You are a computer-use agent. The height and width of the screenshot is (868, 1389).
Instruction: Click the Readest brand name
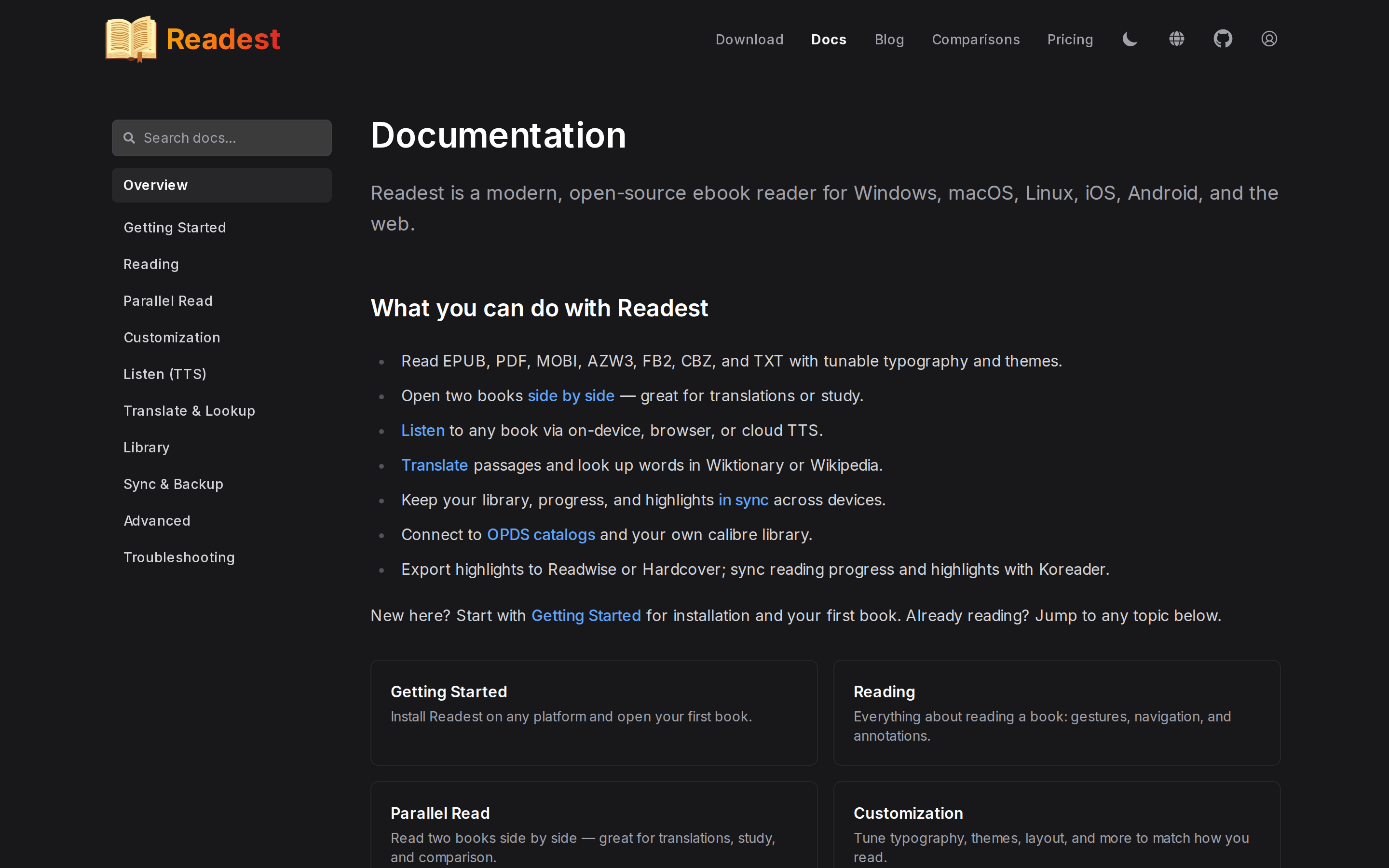click(223, 39)
